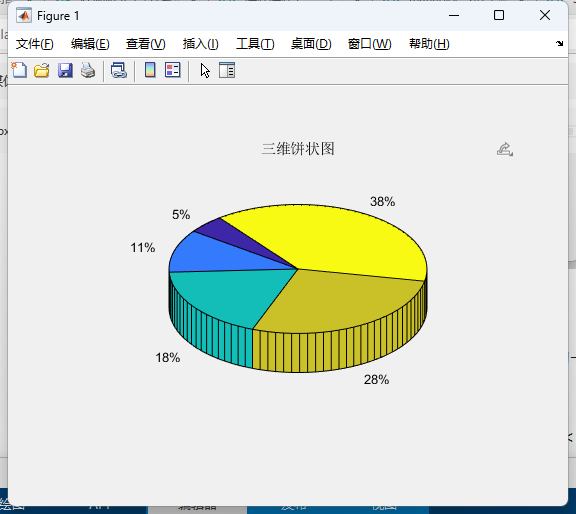Open the 窗口(W) menu
Image resolution: width=576 pixels, height=514 pixels.
[370, 44]
